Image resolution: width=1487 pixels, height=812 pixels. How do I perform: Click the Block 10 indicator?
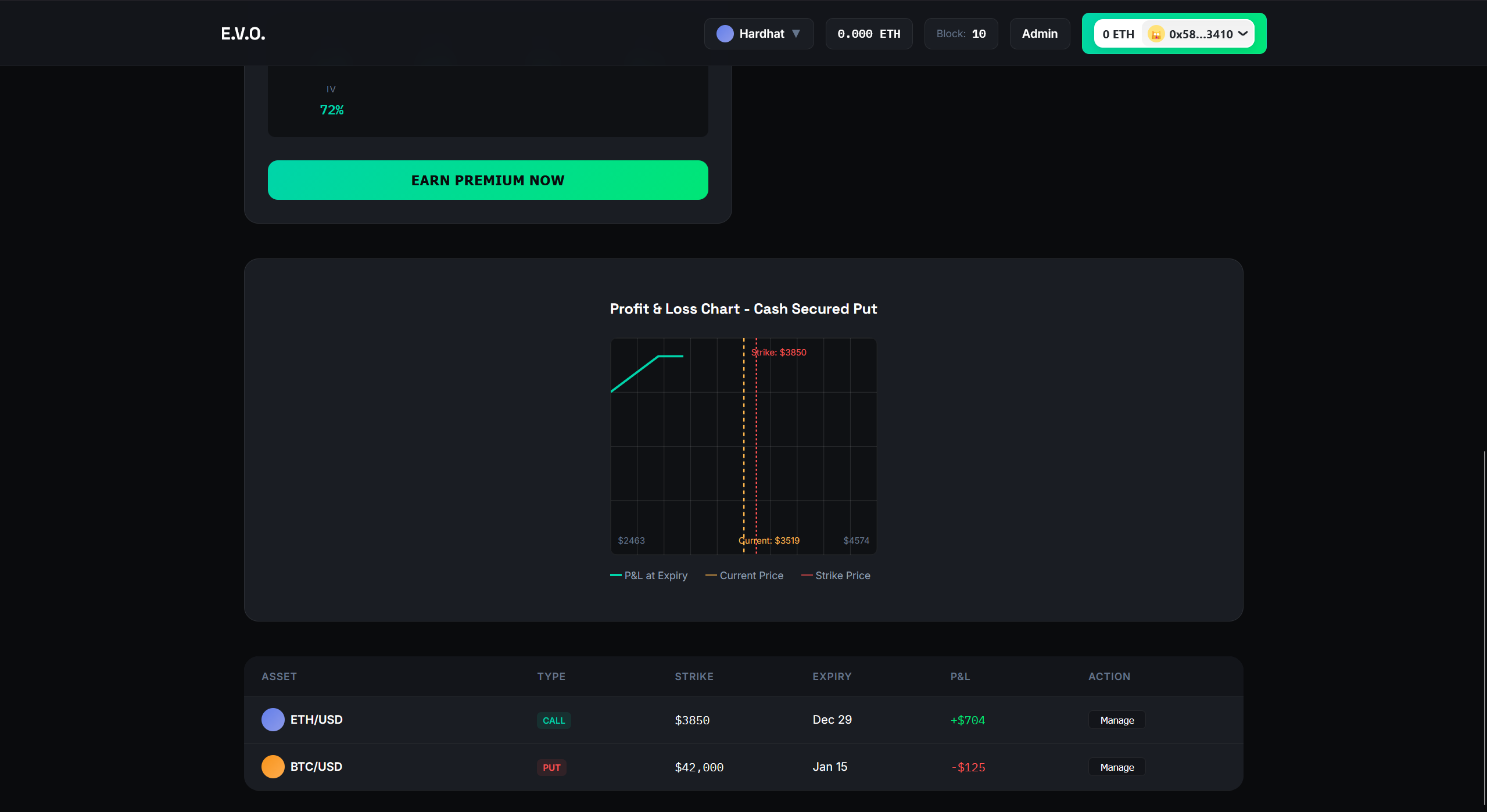click(961, 34)
